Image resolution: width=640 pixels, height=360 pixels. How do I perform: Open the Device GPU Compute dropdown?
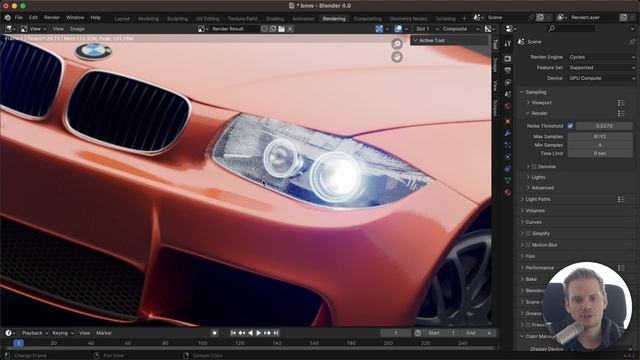pyautogui.click(x=602, y=78)
